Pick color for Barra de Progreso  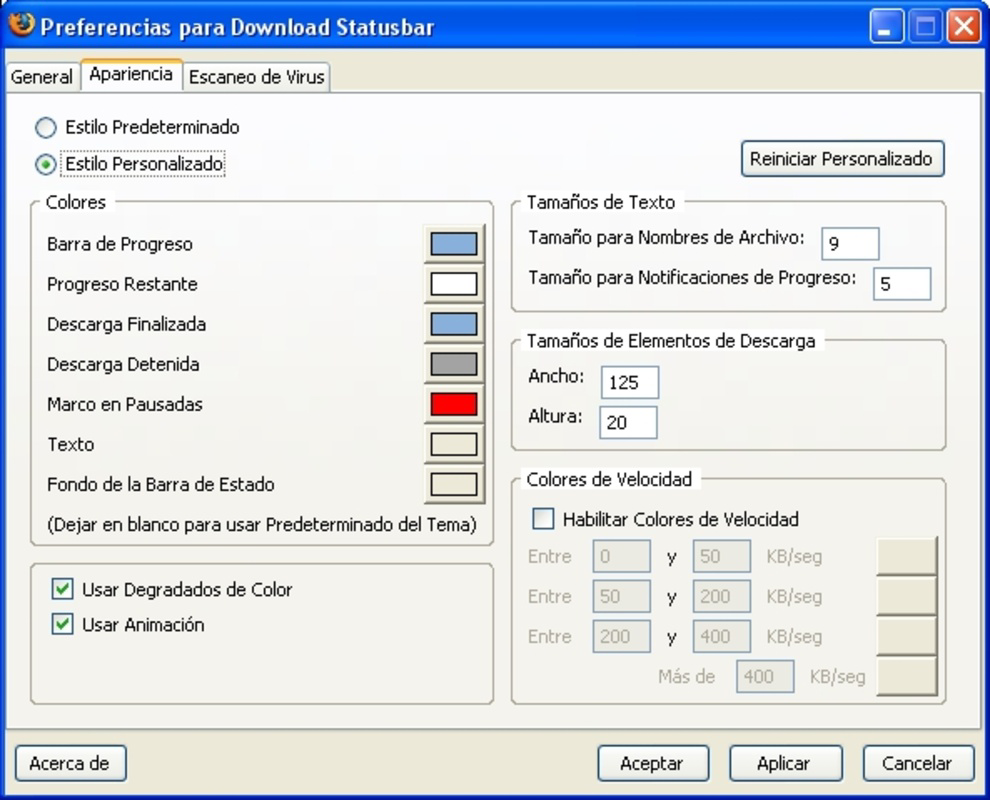click(454, 244)
